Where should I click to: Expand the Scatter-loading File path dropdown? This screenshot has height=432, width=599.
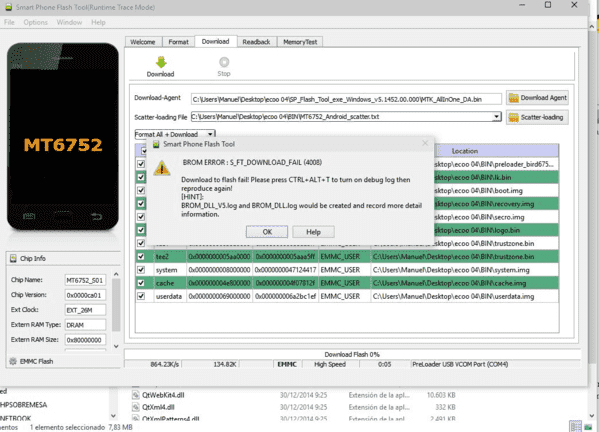pyautogui.click(x=496, y=117)
